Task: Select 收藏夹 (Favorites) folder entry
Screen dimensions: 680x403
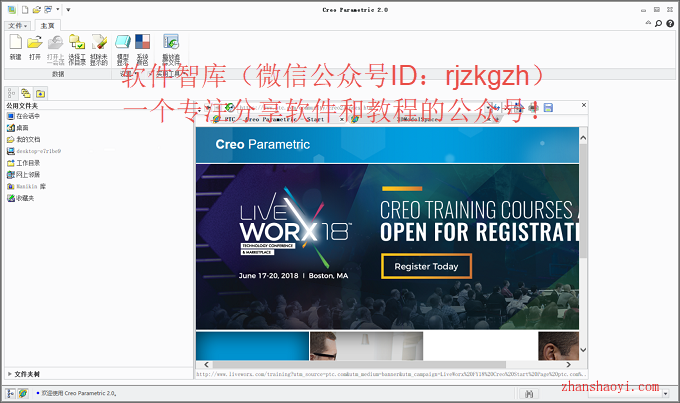Action: point(20,198)
